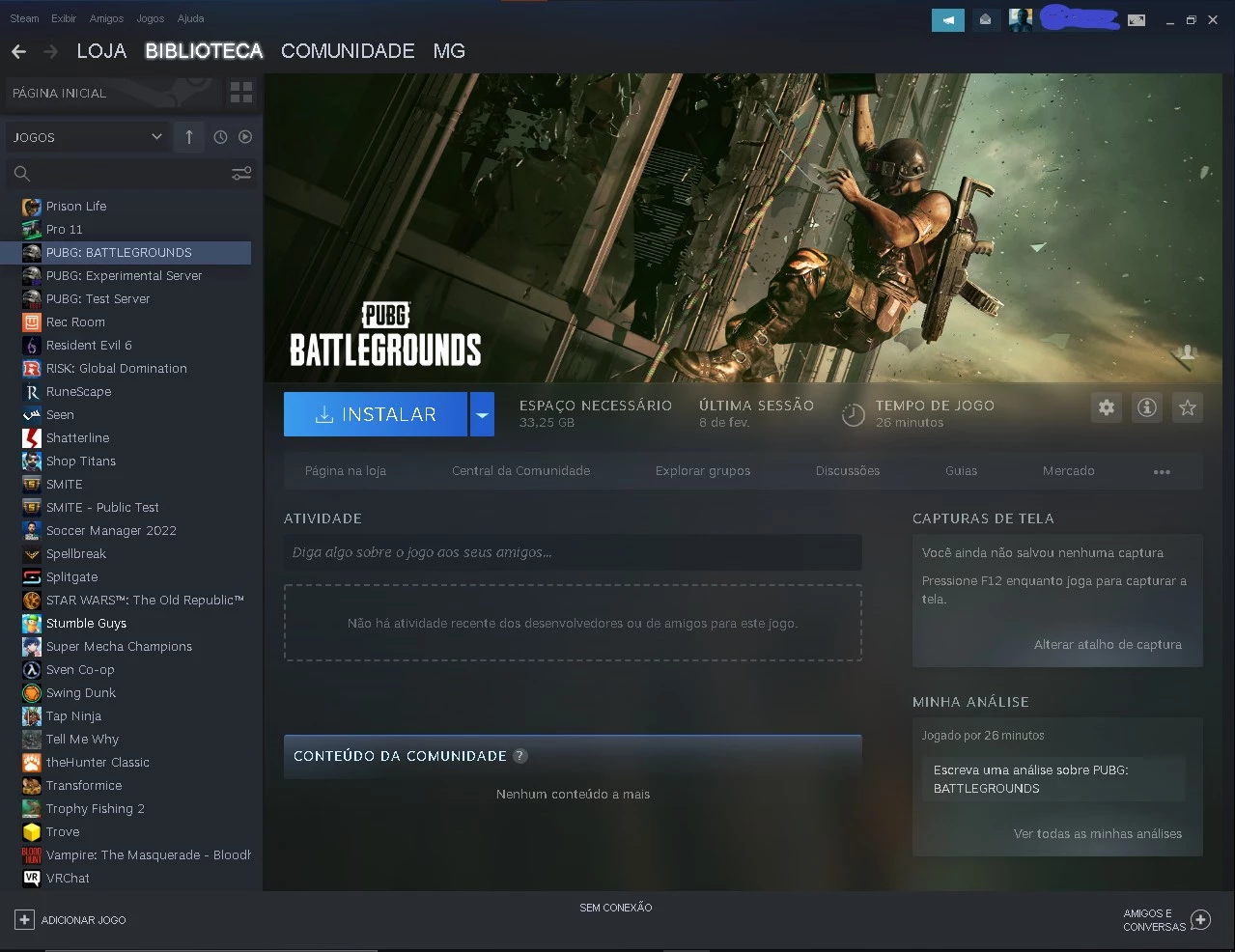Viewport: 1235px width, 952px height.
Task: Open the Prison Life game icon
Action: pos(32,207)
